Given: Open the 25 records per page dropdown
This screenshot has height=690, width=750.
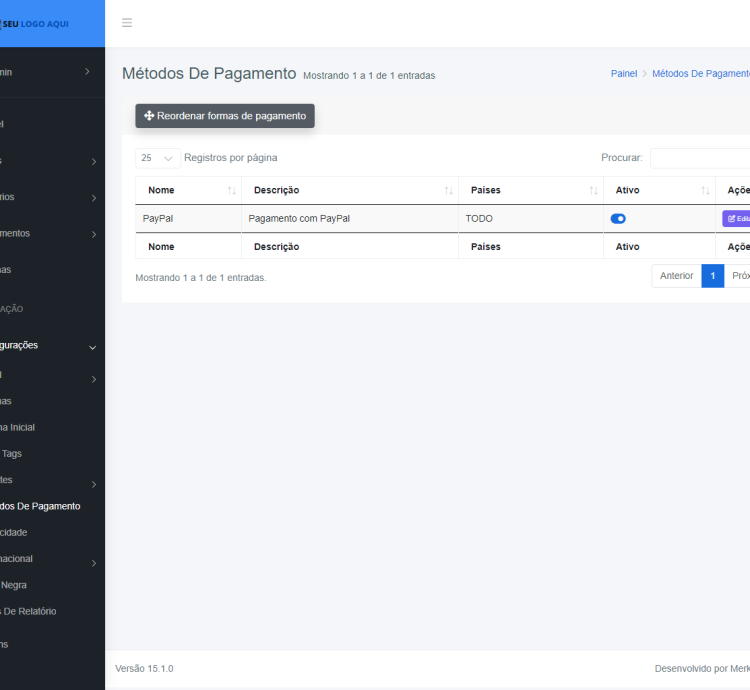Looking at the screenshot, I should pyautogui.click(x=158, y=158).
